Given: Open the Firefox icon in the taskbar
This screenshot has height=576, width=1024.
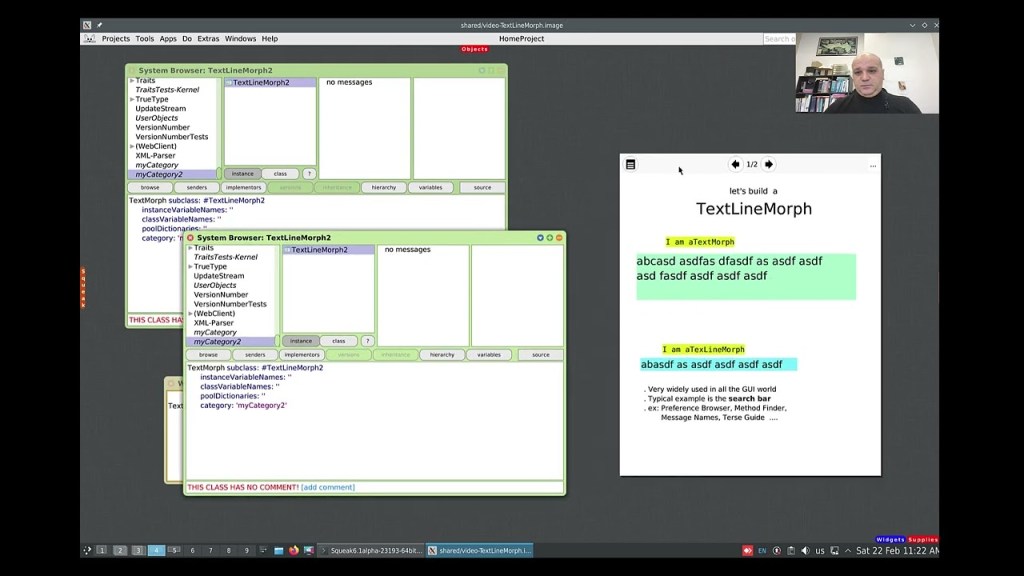Looking at the screenshot, I should [x=293, y=549].
